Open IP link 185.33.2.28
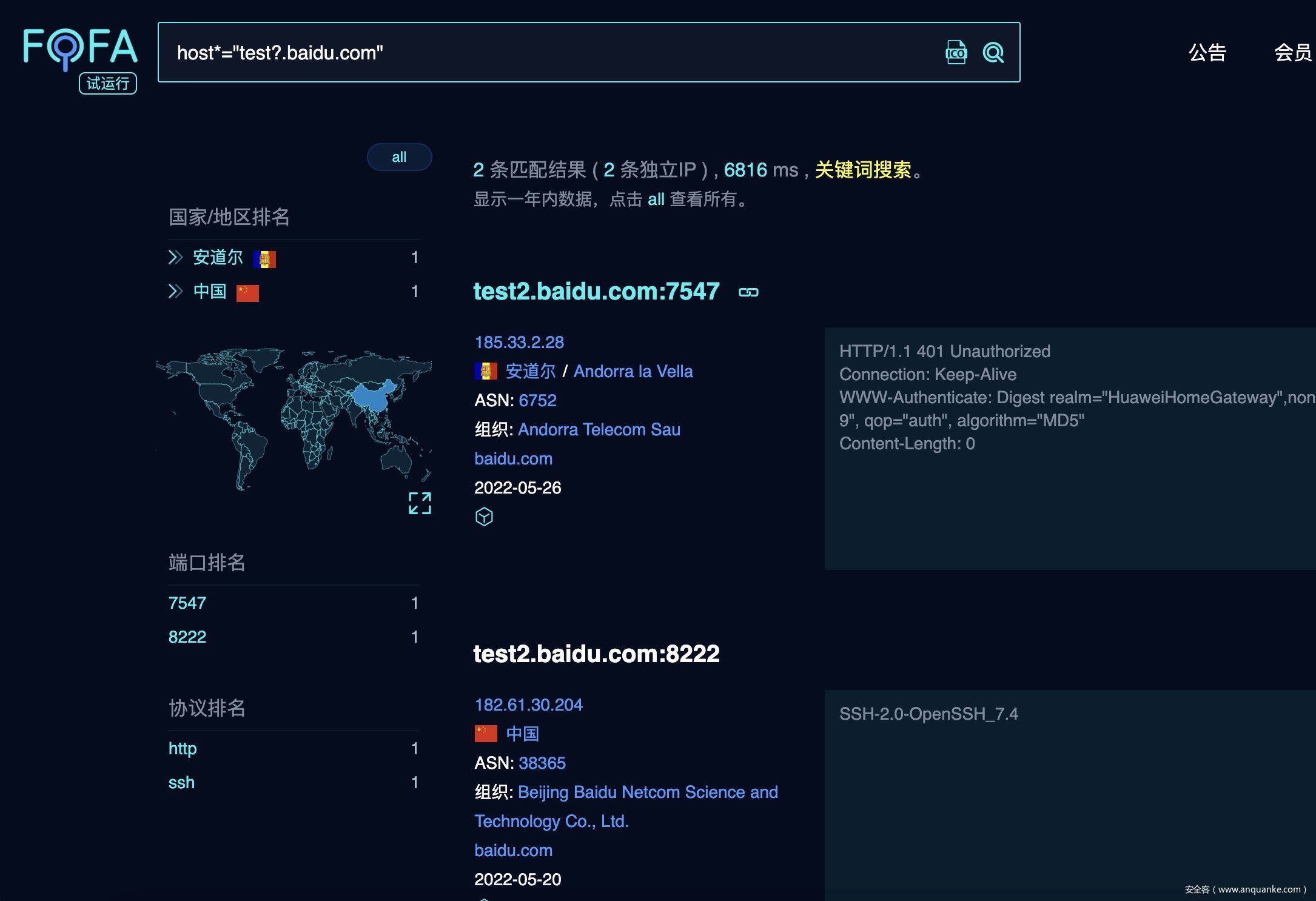Image resolution: width=1316 pixels, height=901 pixels. coord(519,342)
